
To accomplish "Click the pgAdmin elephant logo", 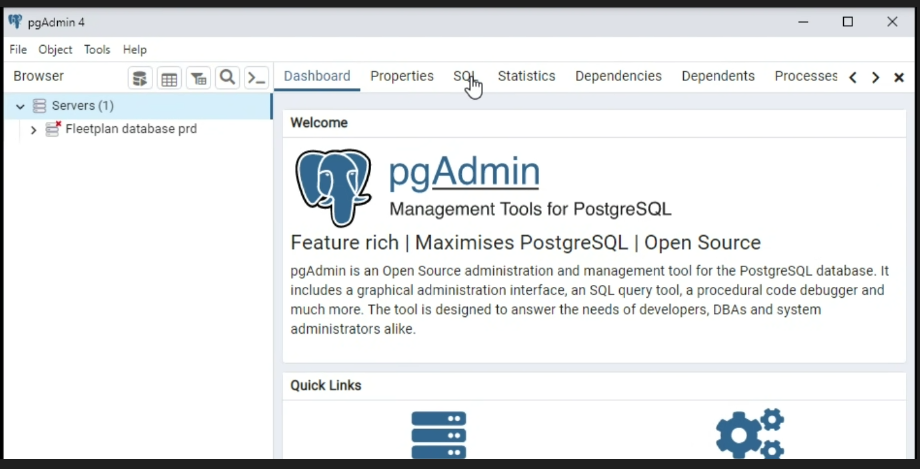I will click(x=333, y=187).
